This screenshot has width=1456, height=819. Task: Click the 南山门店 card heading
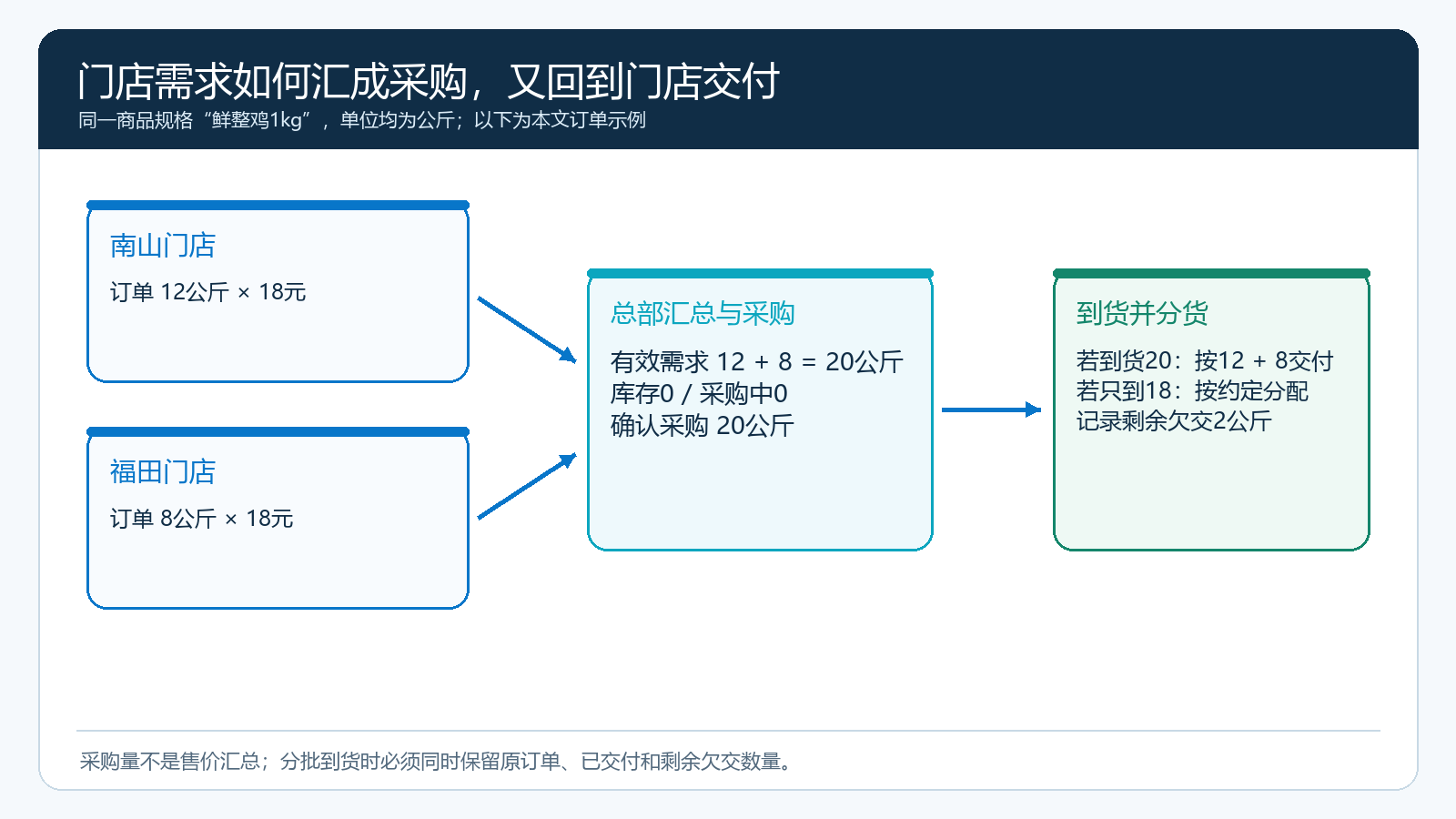pyautogui.click(x=163, y=246)
